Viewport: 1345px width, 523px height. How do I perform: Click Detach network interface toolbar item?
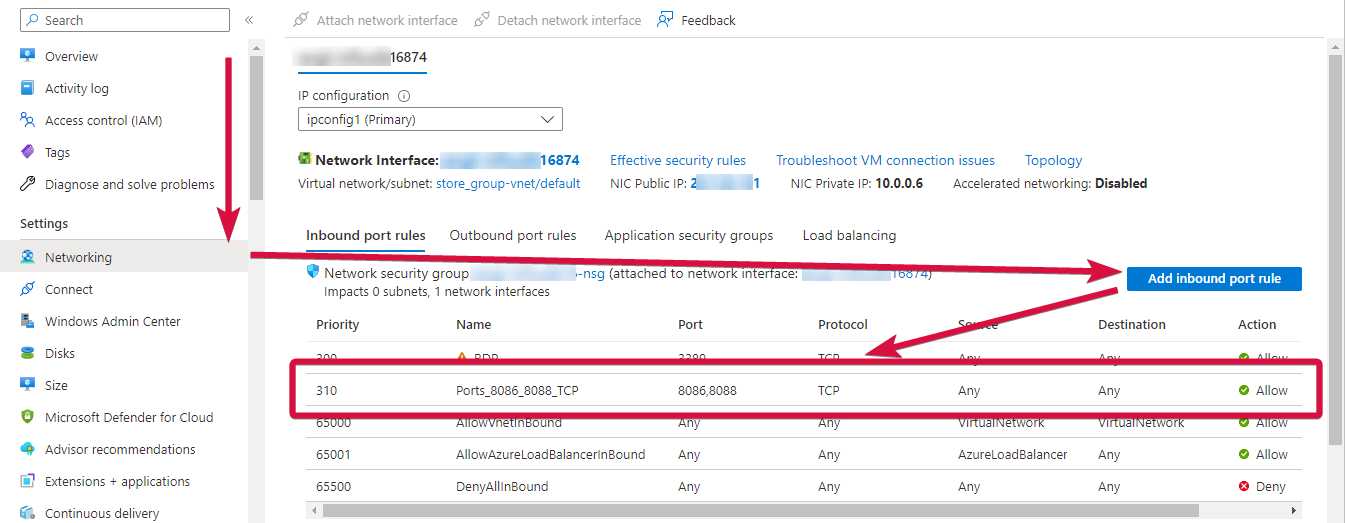pos(558,20)
